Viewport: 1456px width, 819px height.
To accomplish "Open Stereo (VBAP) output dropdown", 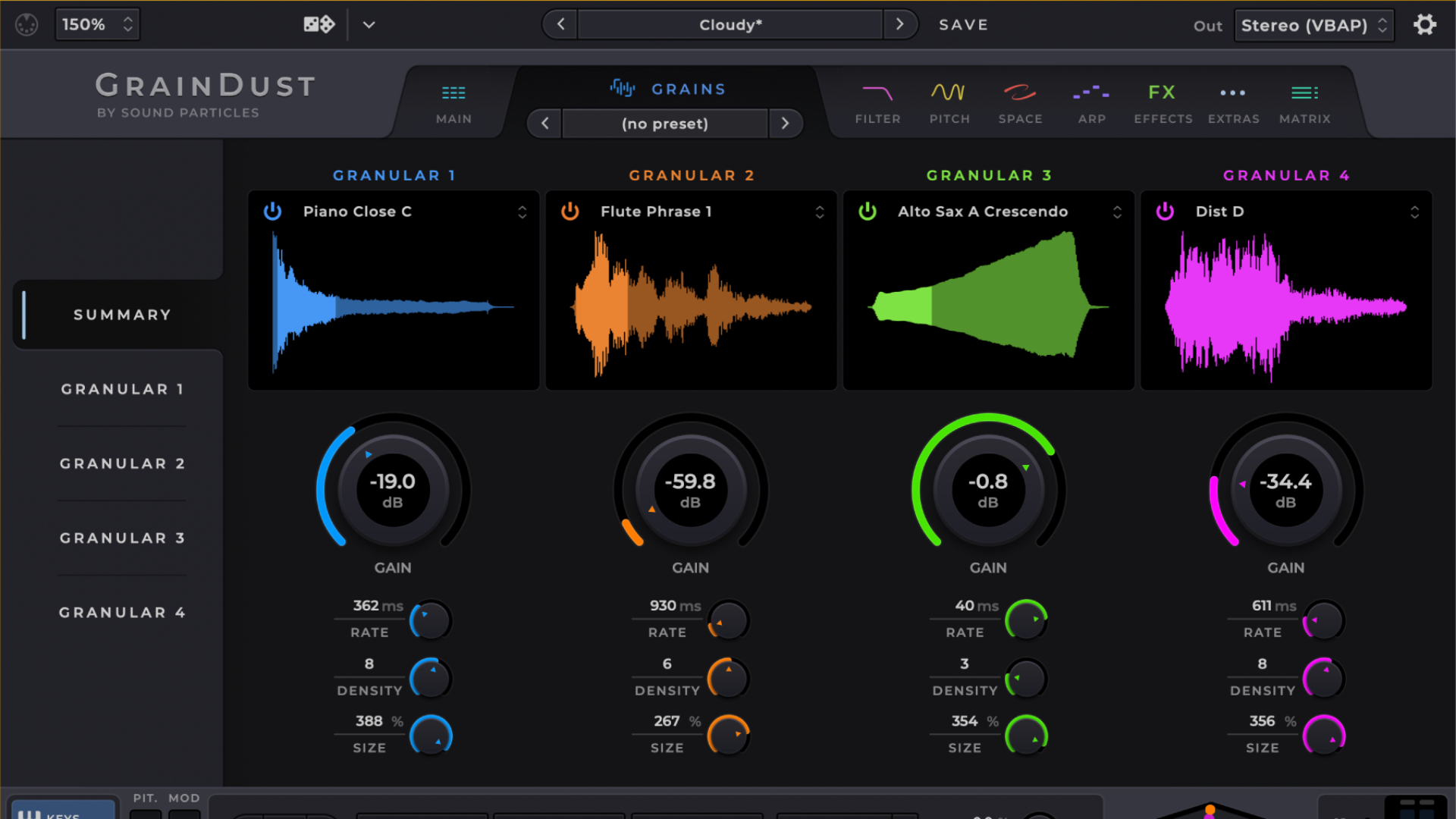I will tap(1313, 25).
